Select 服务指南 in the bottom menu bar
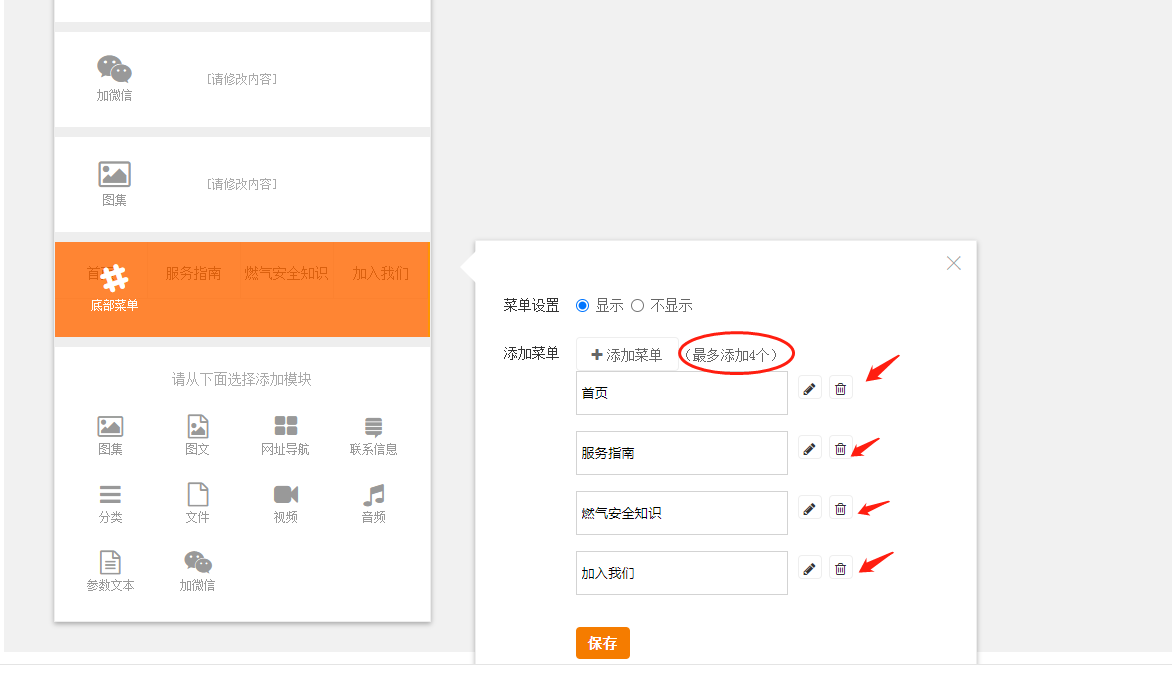The height and width of the screenshot is (677, 1172). [x=193, y=273]
